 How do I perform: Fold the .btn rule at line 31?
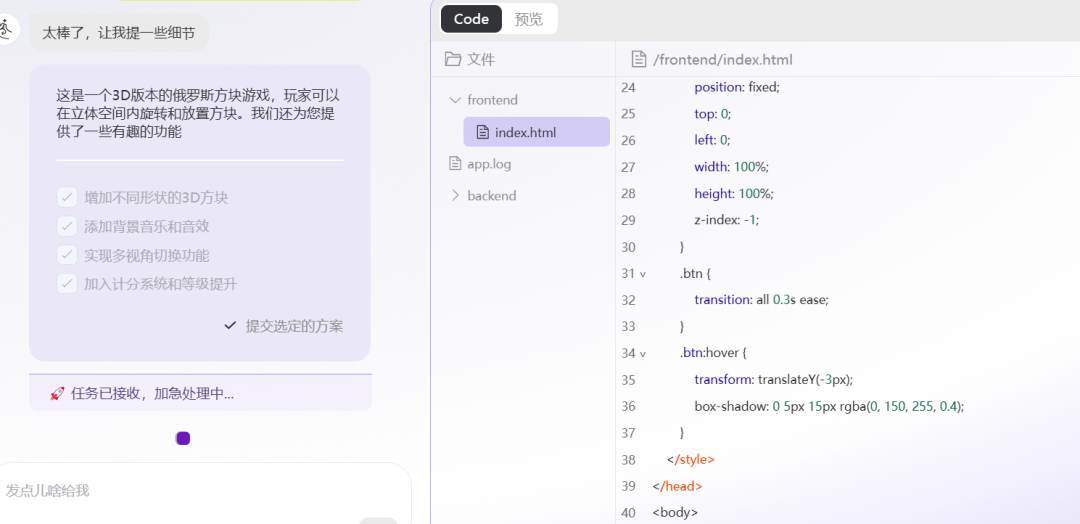coord(643,274)
